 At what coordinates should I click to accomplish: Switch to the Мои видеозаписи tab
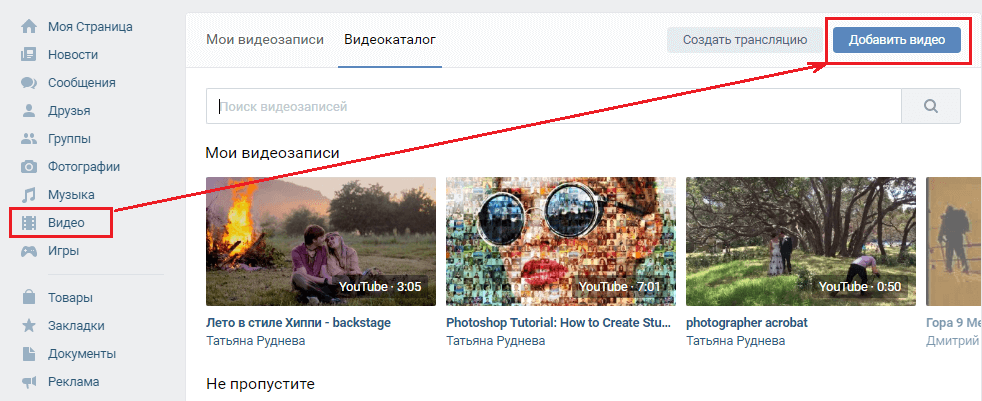coord(265,40)
